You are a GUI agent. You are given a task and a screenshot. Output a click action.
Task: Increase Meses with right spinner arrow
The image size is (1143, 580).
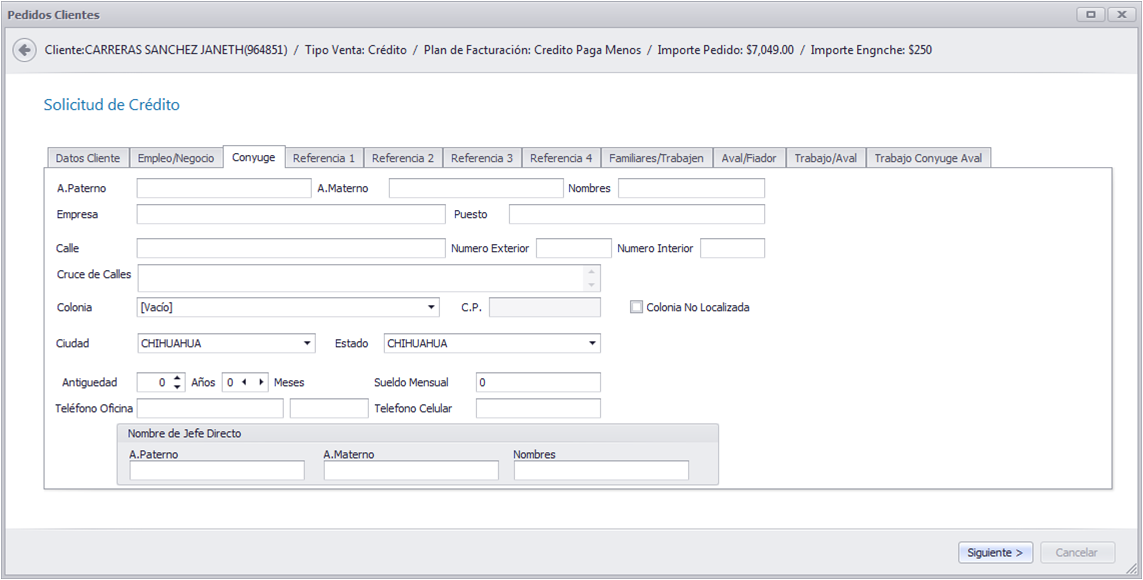[x=261, y=382]
